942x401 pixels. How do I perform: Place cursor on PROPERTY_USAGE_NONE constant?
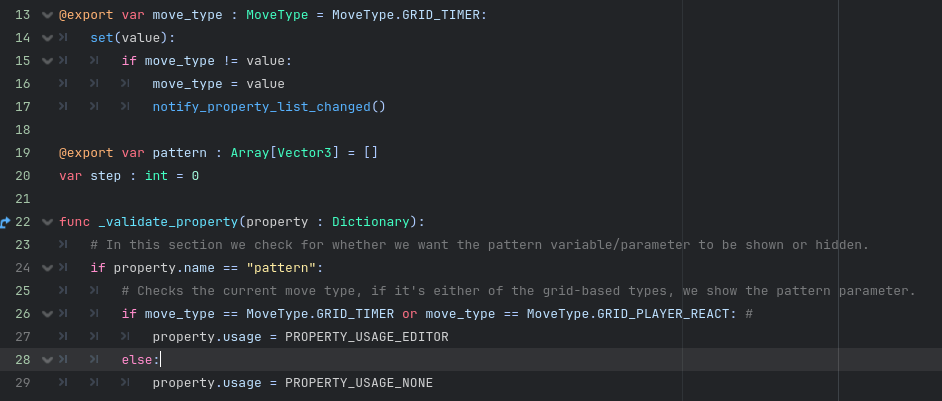click(358, 383)
